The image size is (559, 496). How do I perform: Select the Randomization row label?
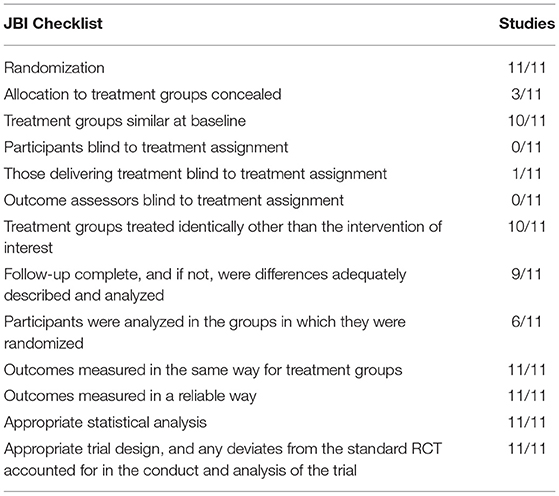point(54,68)
